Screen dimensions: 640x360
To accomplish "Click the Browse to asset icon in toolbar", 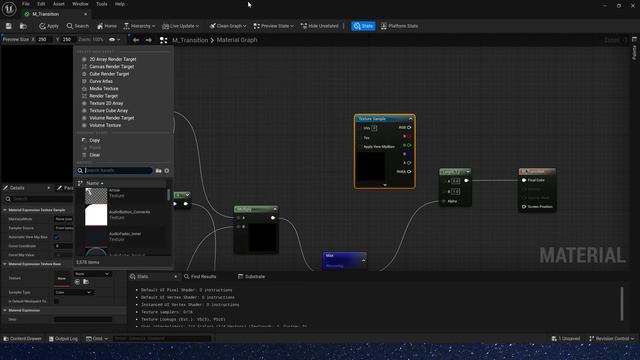I will coord(23,26).
